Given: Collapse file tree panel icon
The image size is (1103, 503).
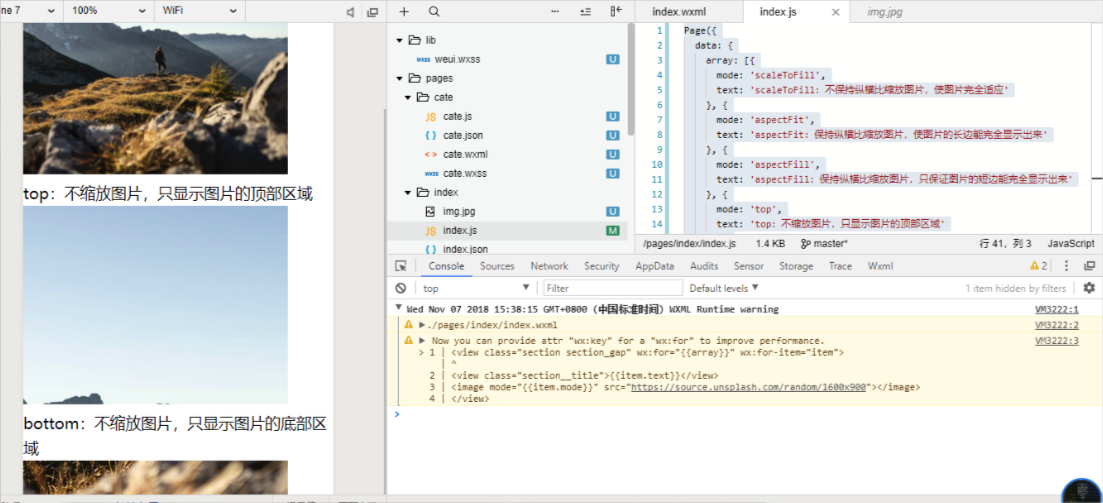Looking at the screenshot, I should tap(616, 11).
